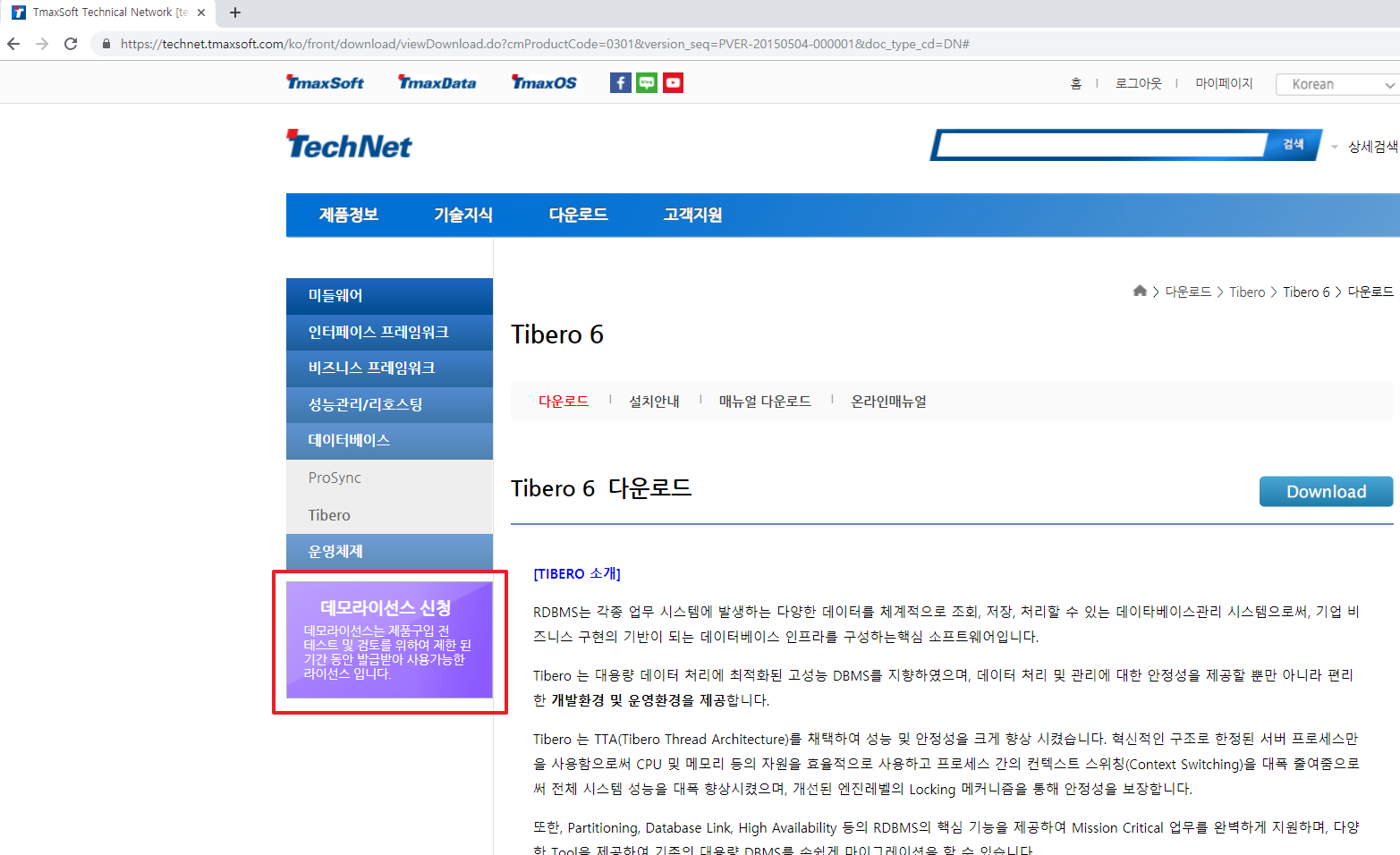This screenshot has width=1400, height=855.
Task: Click the browser forward arrow
Action: tap(42, 44)
